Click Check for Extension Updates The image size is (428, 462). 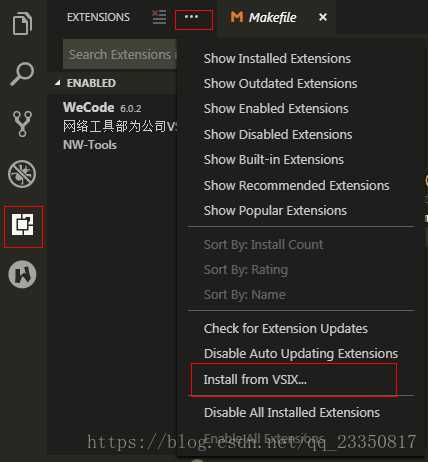pos(286,329)
